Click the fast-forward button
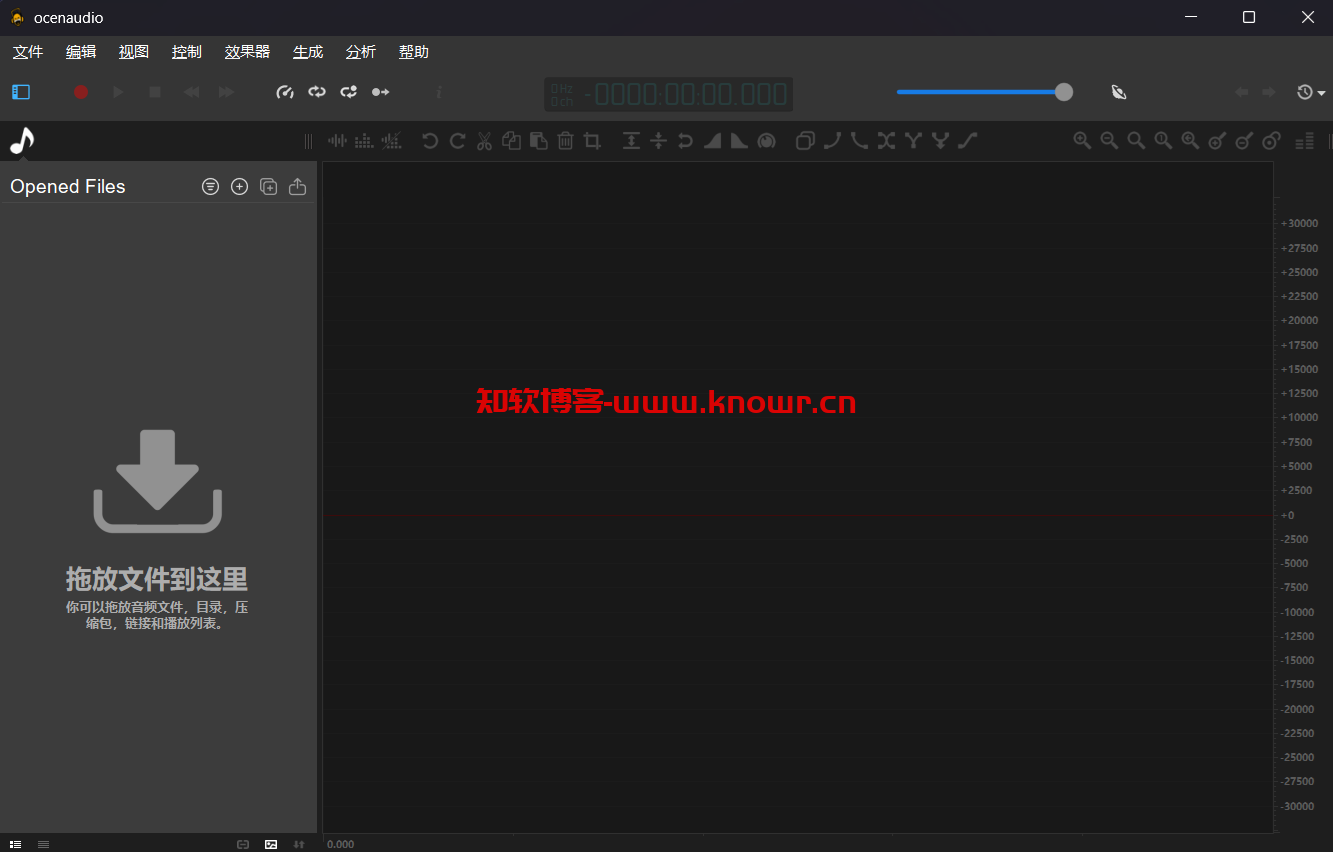The image size is (1333, 852). point(227,92)
